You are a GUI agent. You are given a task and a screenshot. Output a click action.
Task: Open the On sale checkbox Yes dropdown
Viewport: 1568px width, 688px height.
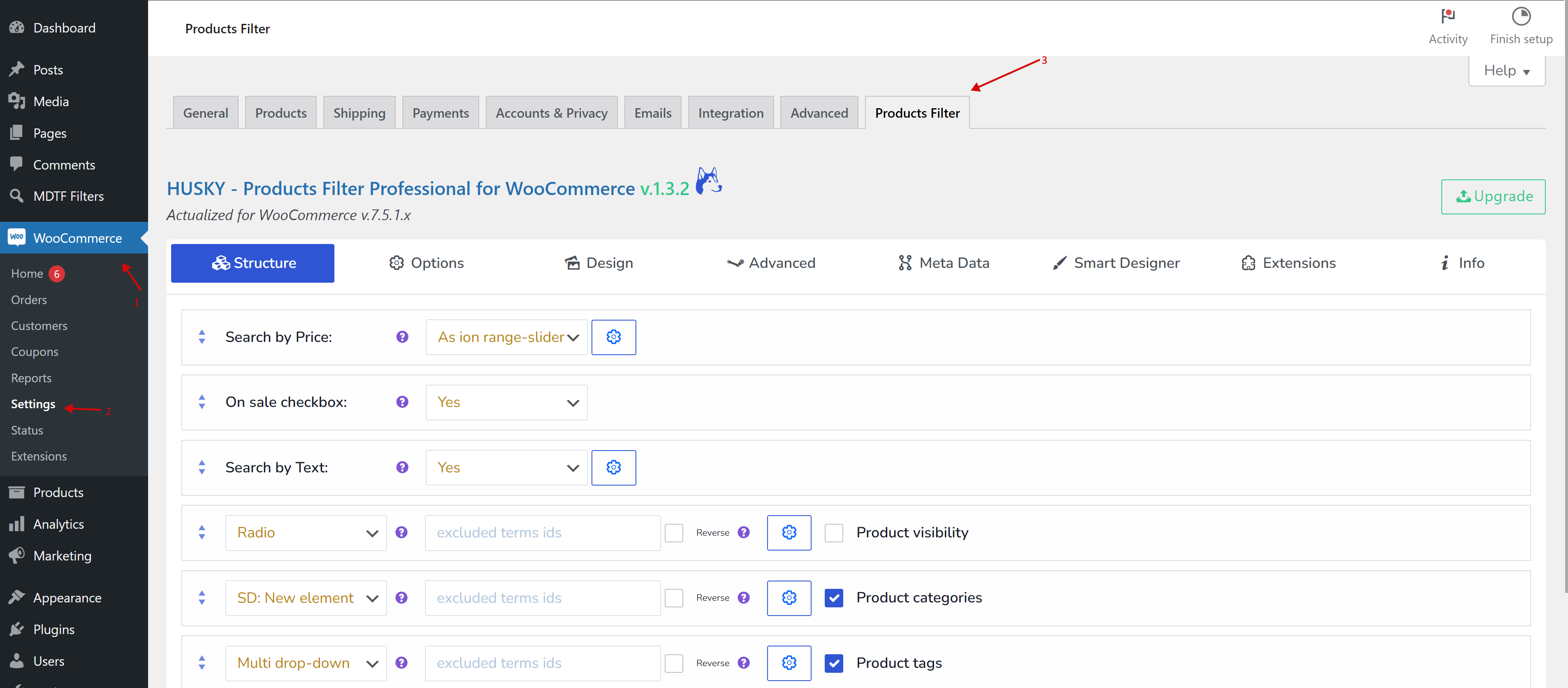coord(506,402)
